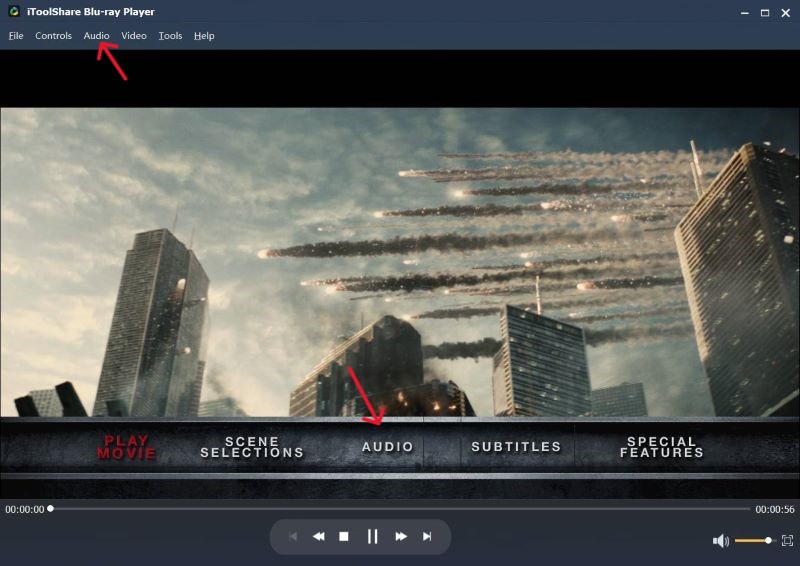
Task: Open the Audio menu in menu bar
Action: [96, 36]
